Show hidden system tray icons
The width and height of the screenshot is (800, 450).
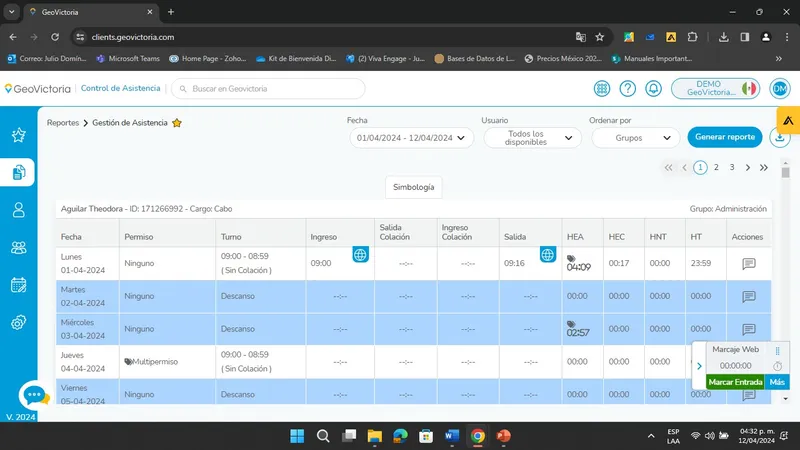coord(651,436)
